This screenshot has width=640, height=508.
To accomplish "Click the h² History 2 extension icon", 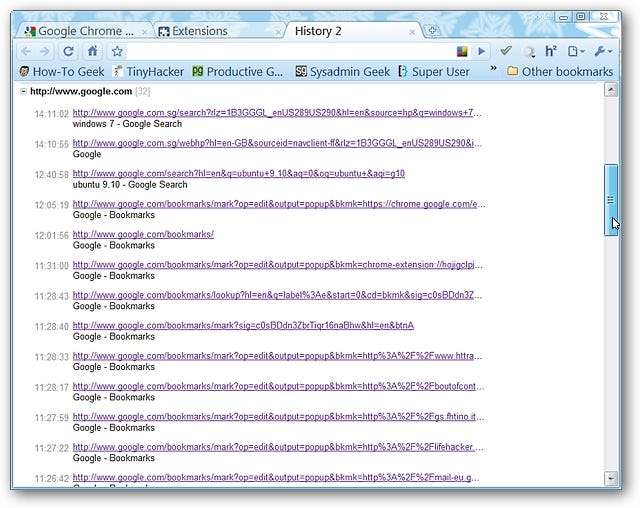I will [550, 51].
